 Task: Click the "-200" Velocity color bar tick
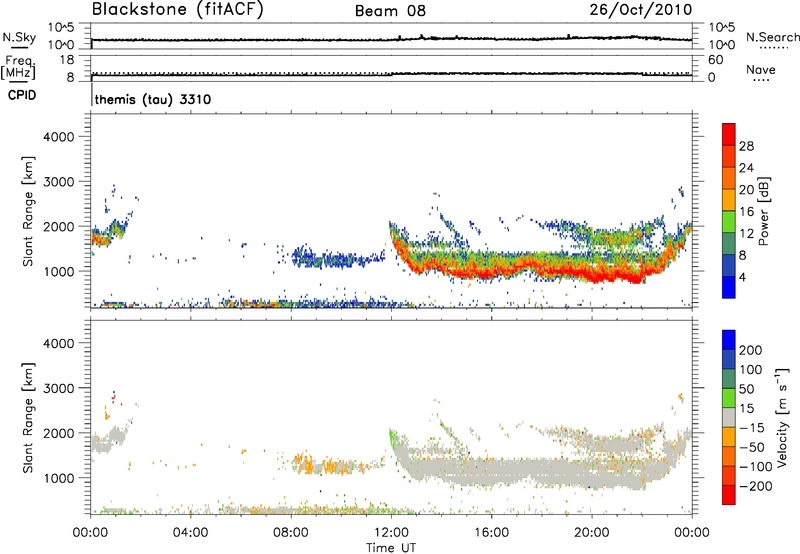pos(756,486)
